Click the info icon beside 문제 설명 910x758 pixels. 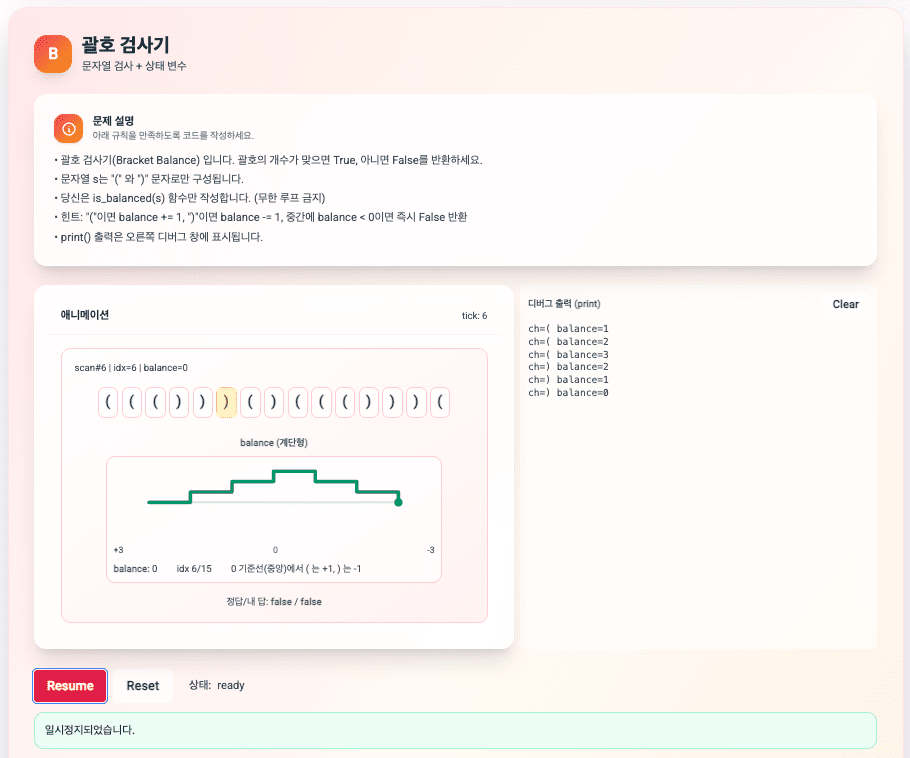68,128
